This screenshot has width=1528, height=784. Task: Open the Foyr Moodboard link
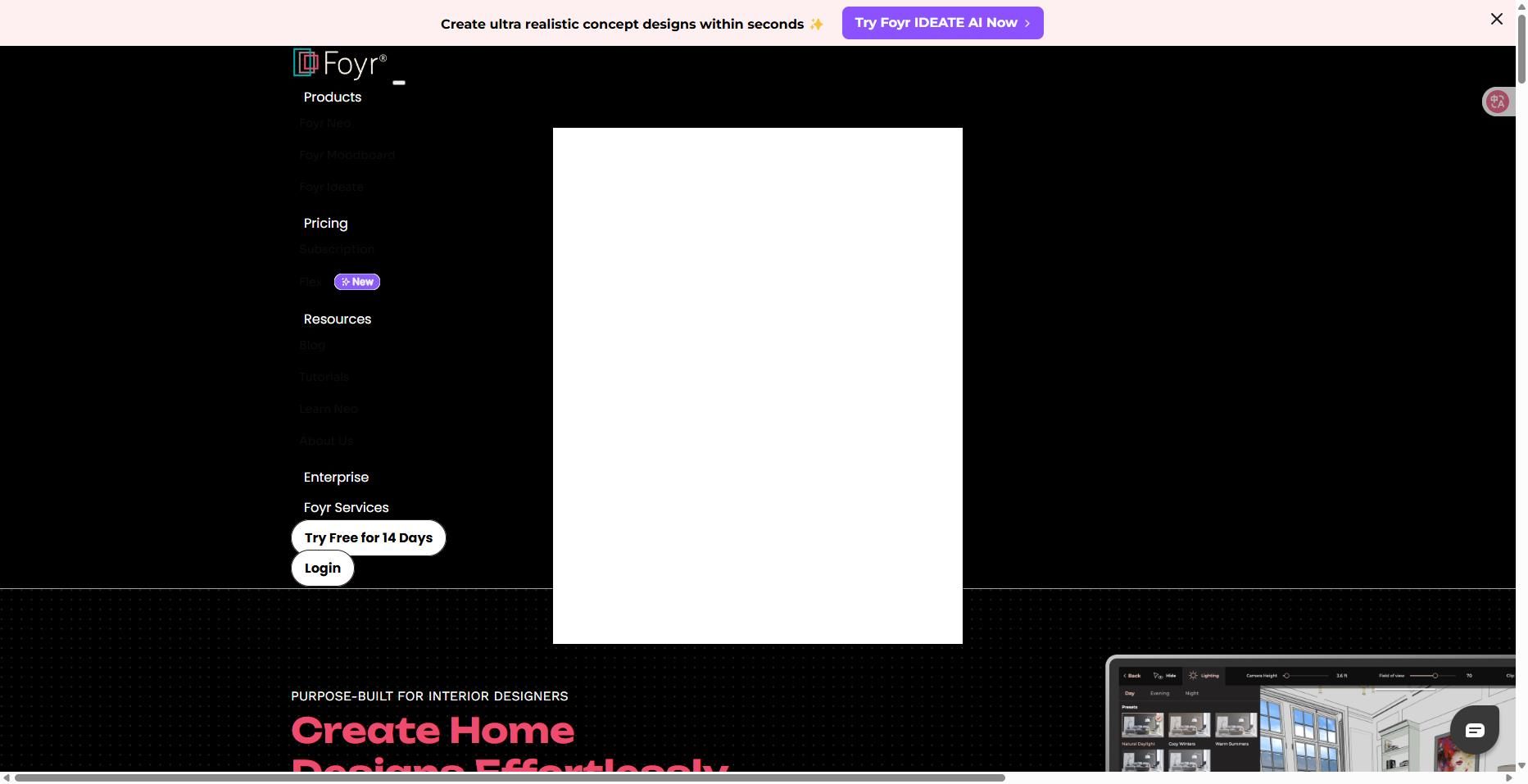click(347, 155)
